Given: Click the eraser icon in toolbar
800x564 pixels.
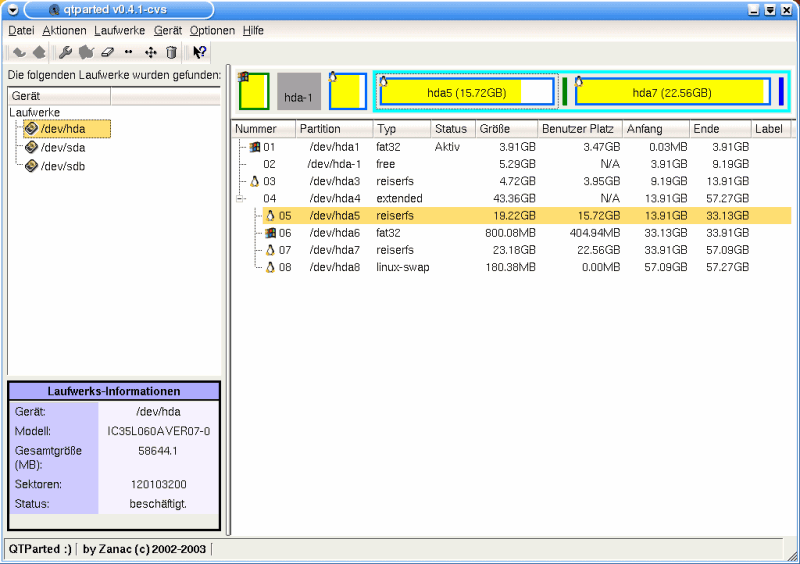Looking at the screenshot, I should (x=109, y=52).
